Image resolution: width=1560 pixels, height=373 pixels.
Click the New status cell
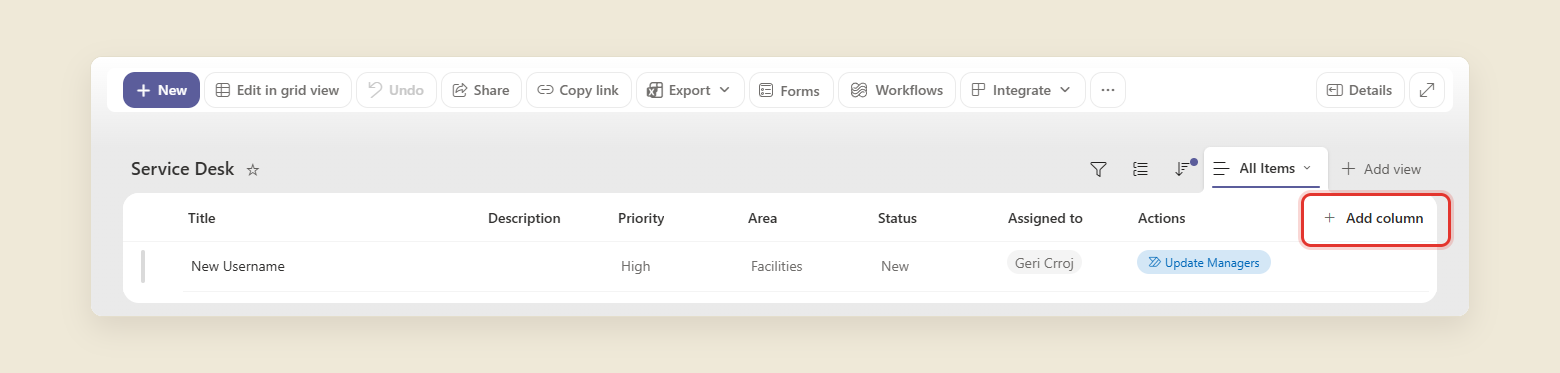click(895, 266)
